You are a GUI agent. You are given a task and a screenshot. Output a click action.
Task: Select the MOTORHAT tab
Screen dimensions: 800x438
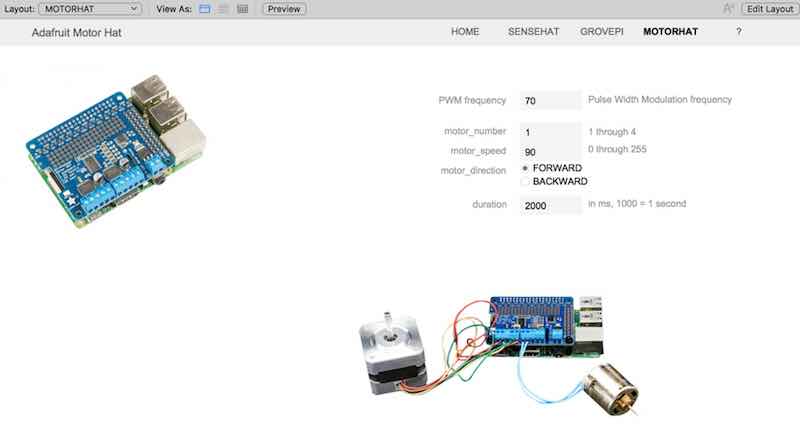tap(670, 32)
